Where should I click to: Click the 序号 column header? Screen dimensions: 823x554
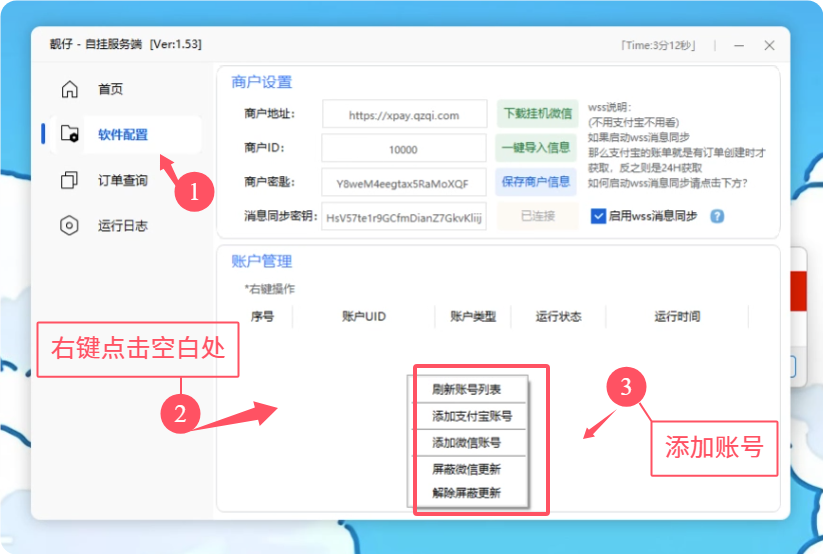262,317
